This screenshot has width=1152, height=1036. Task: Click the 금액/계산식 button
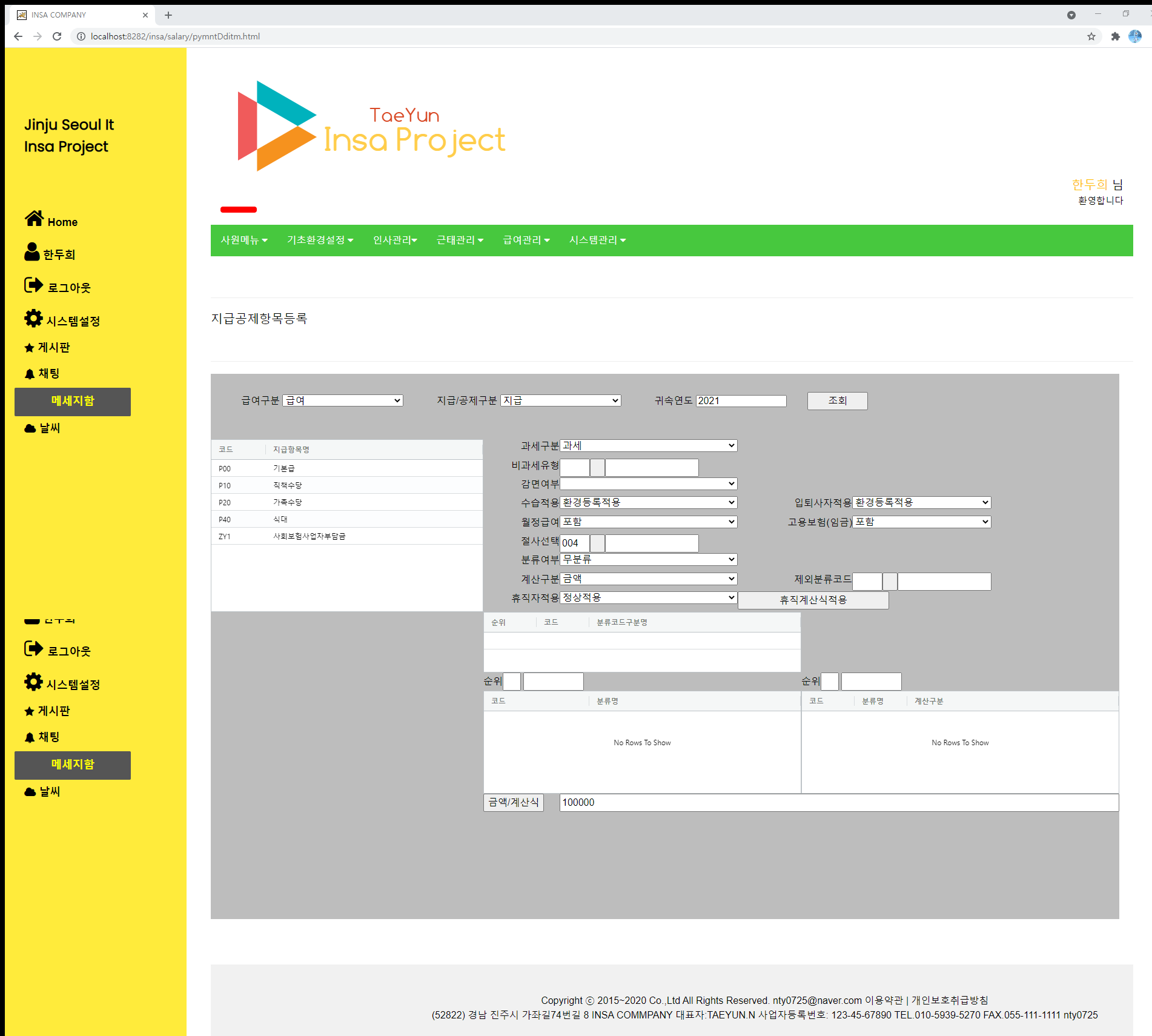click(514, 802)
